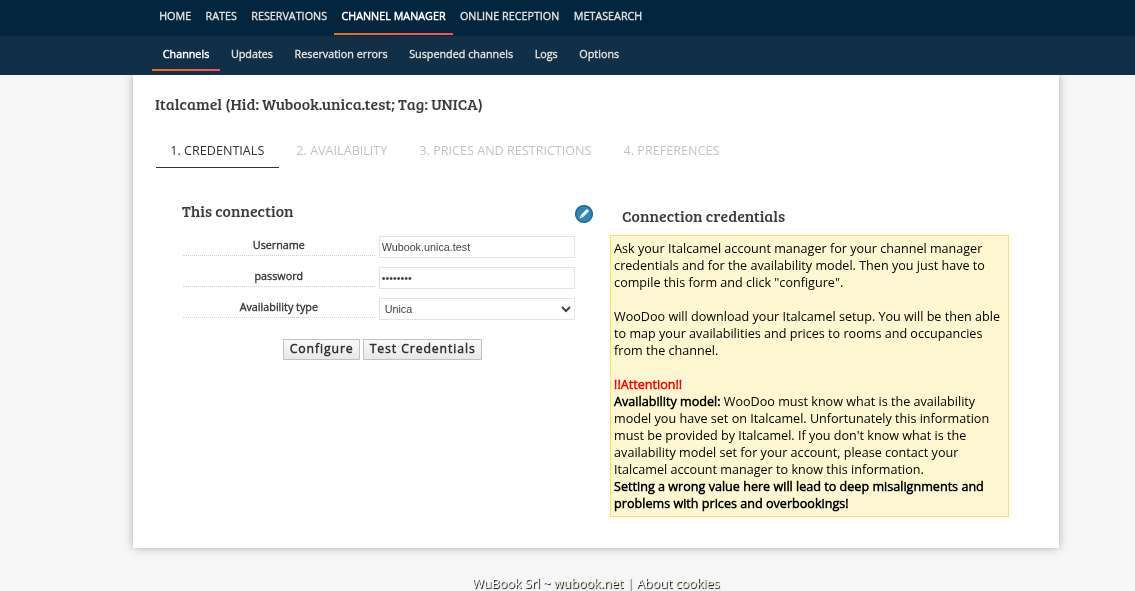Go to the Options sub-tab
The width and height of the screenshot is (1135, 591).
(x=599, y=54)
